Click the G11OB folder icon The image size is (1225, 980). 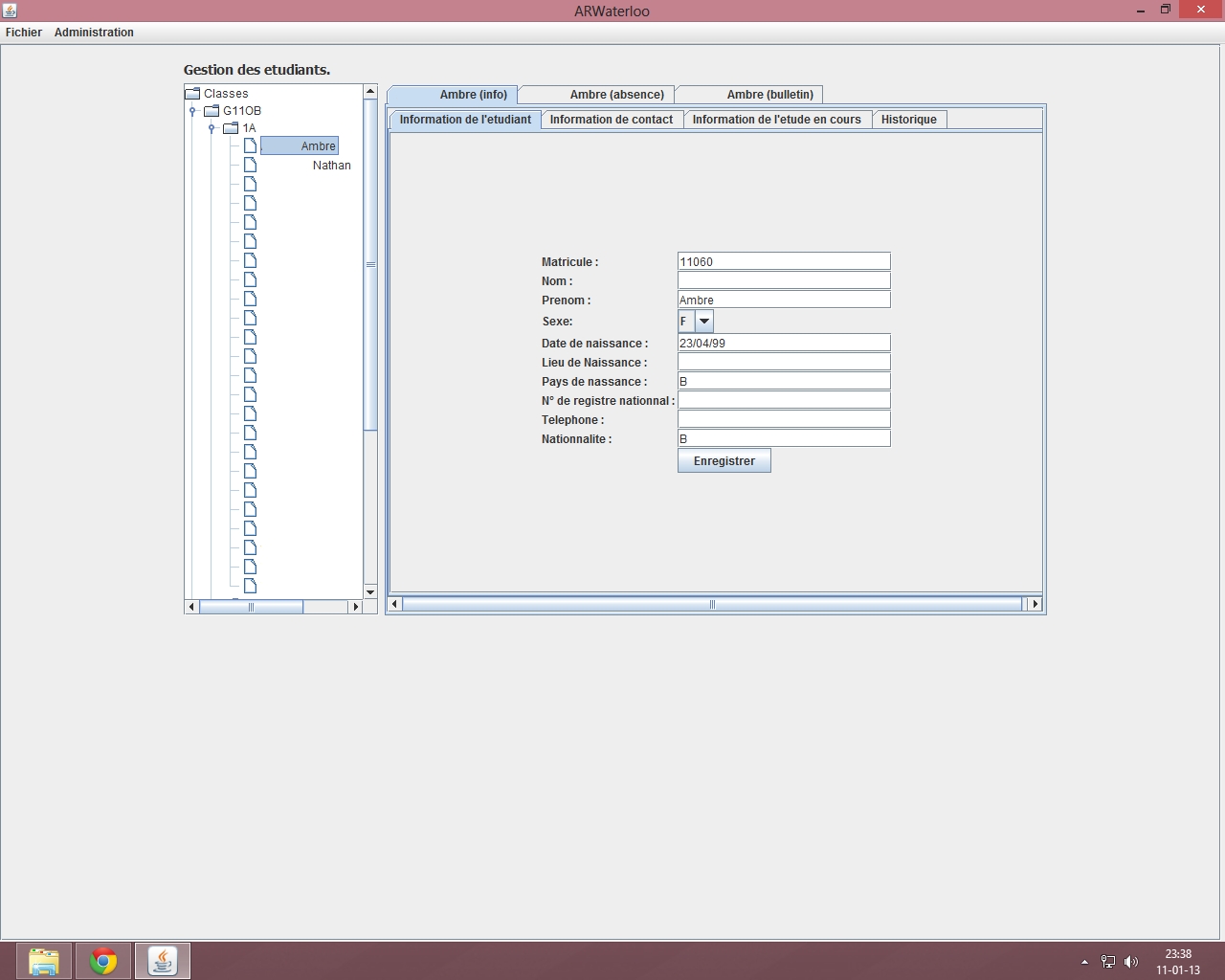pos(212,111)
